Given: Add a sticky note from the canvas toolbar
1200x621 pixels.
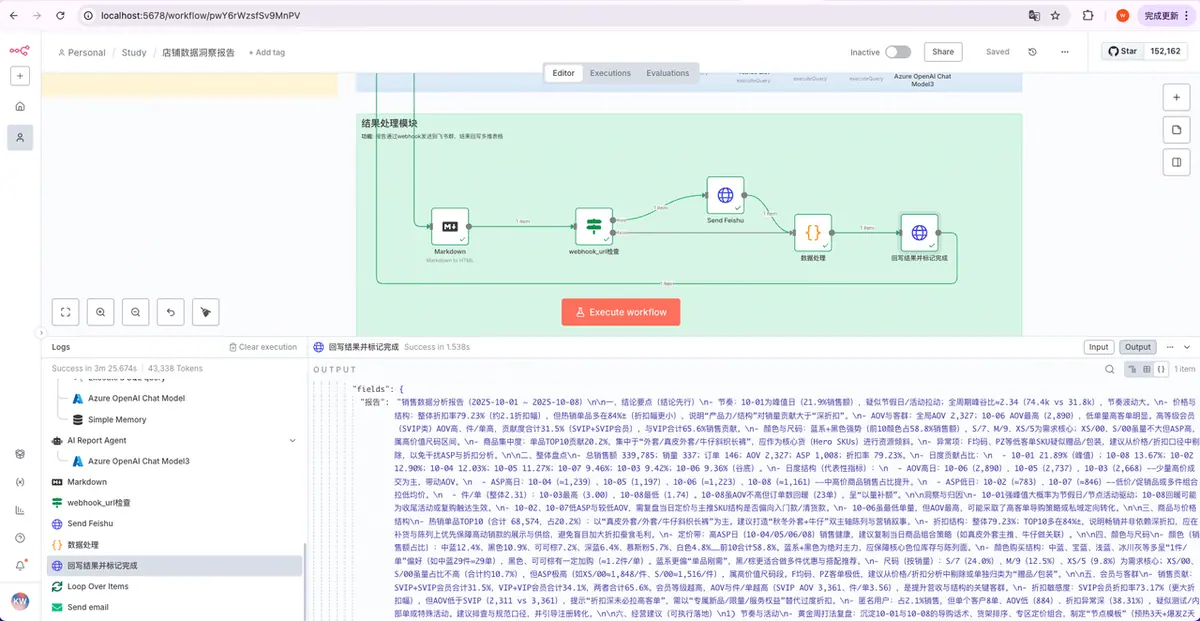Looking at the screenshot, I should tap(1177, 130).
